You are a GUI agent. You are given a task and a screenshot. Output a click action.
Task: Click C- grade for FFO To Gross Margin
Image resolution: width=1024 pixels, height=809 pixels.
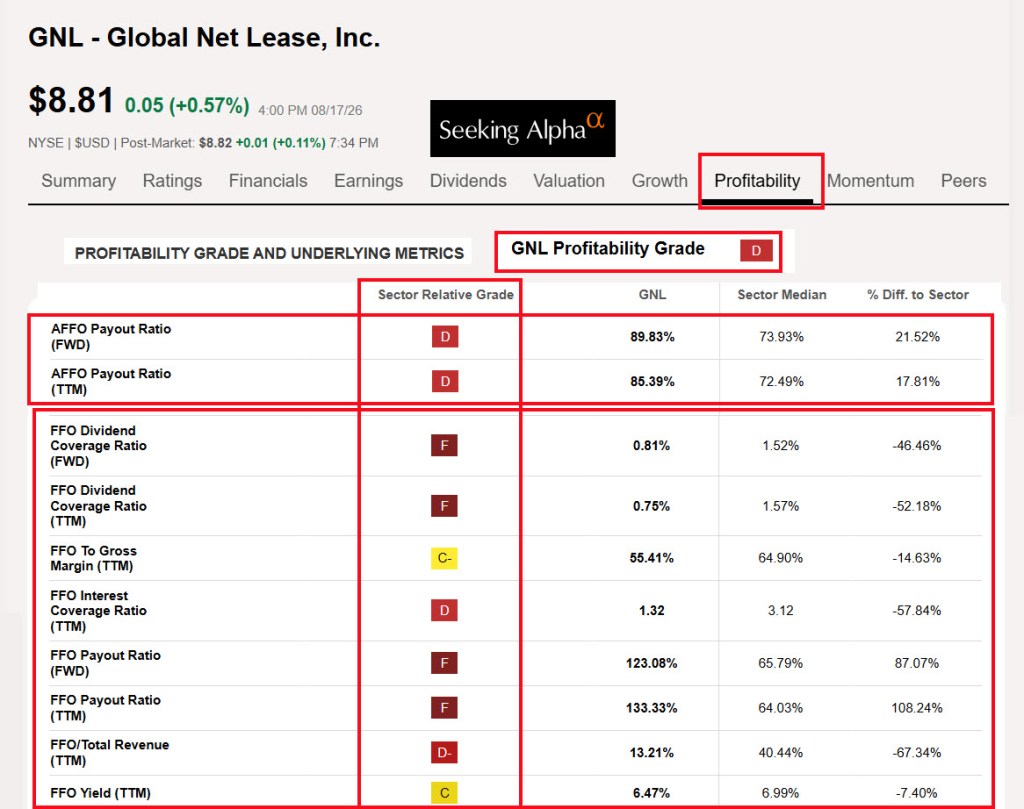coord(444,558)
